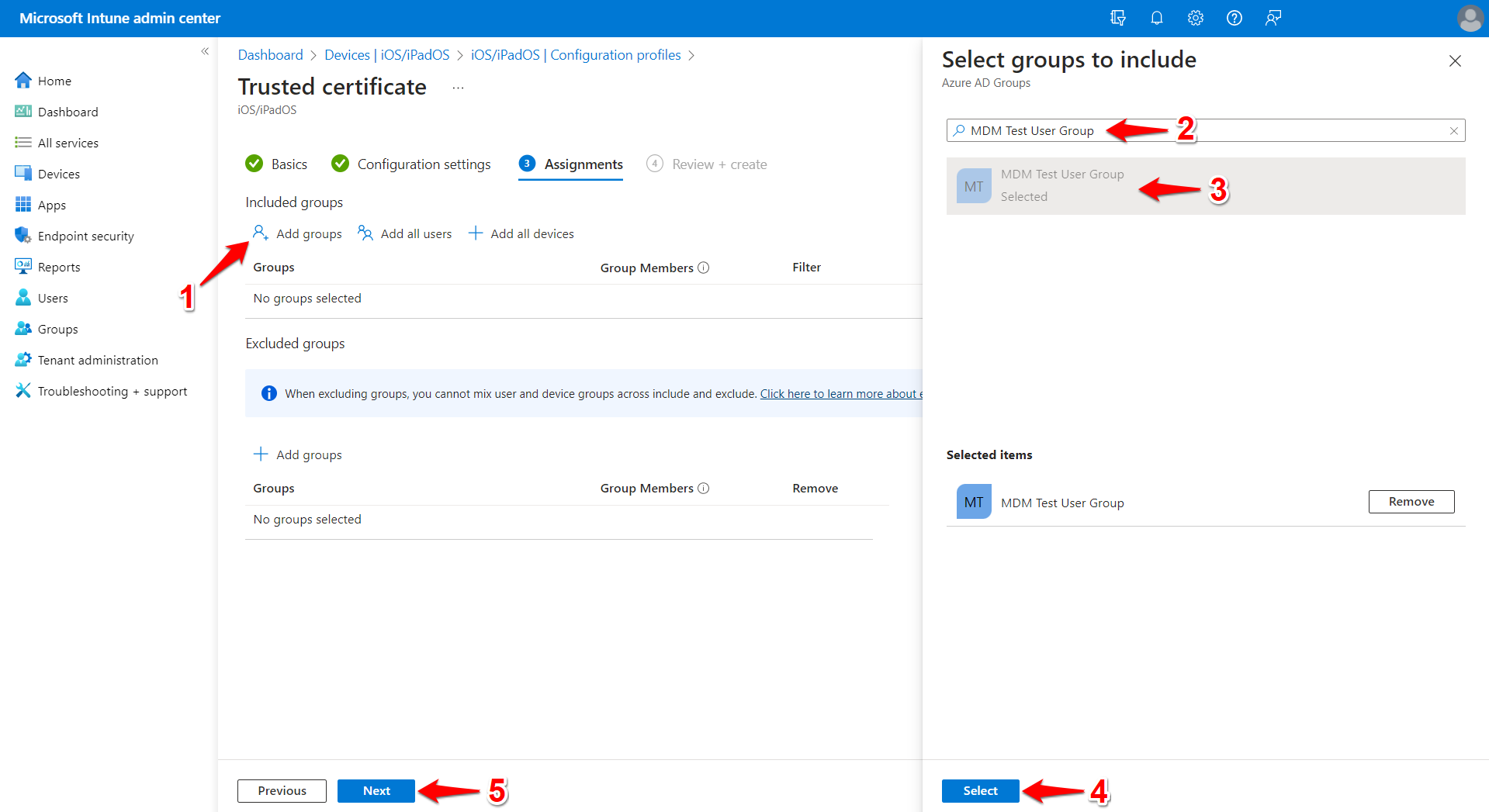Open the notifications bell

[1156, 18]
